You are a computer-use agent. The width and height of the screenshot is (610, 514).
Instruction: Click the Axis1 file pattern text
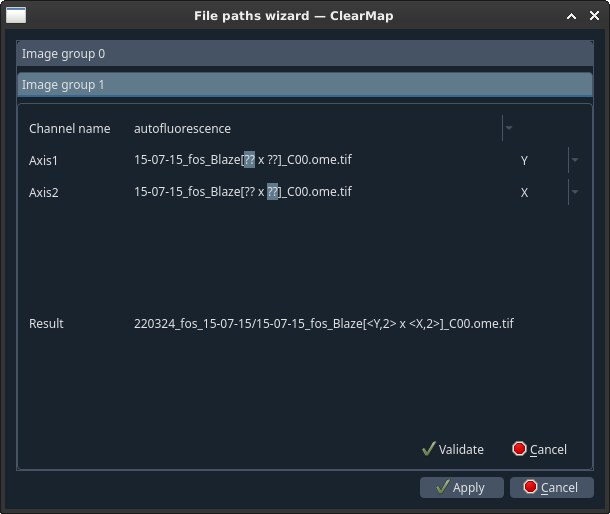243,160
